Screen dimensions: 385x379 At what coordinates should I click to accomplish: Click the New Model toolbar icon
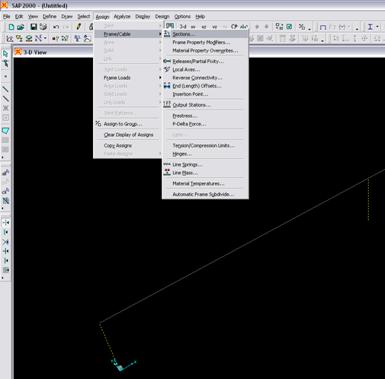click(x=11, y=27)
